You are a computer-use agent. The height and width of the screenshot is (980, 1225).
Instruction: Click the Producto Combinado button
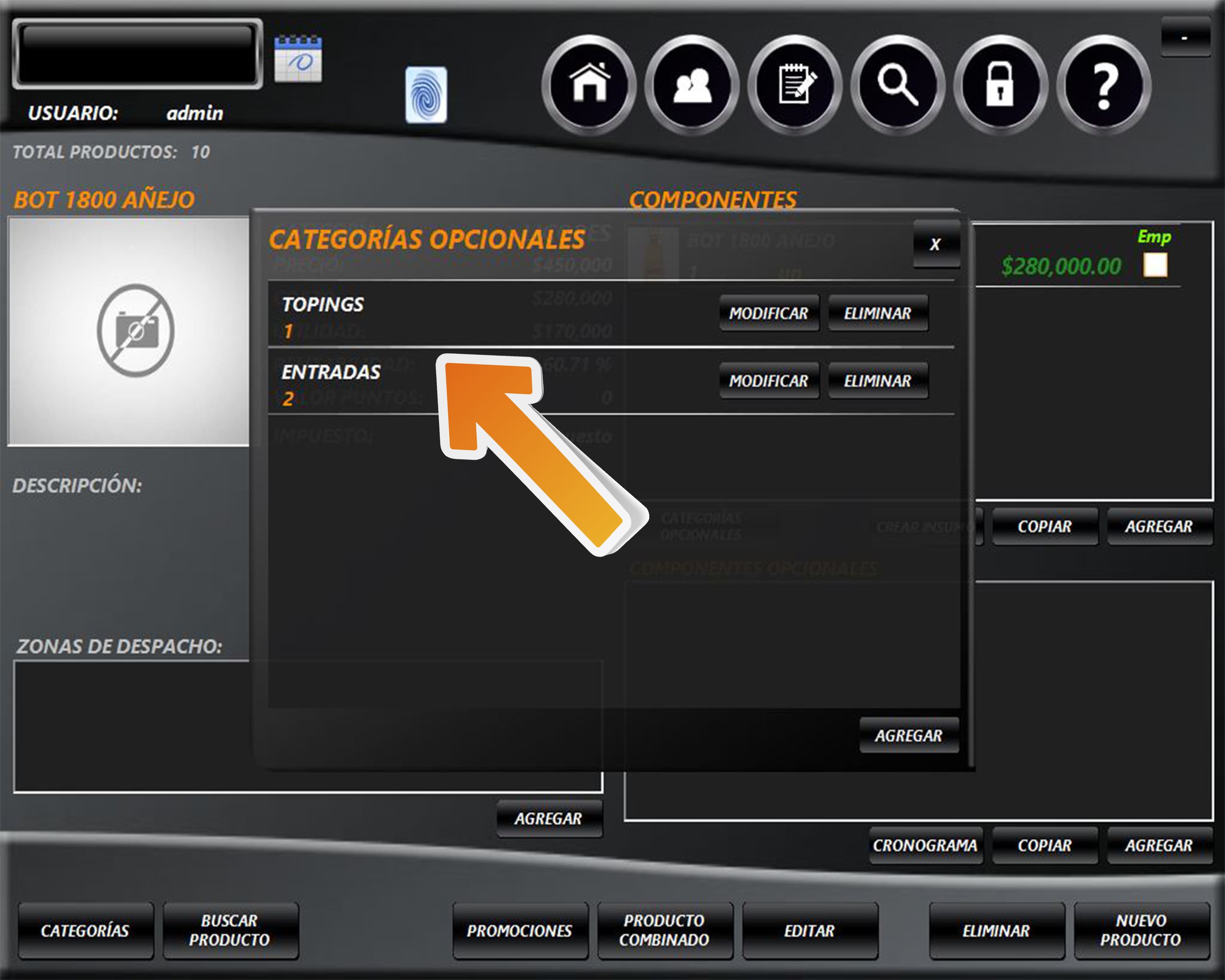pos(664,930)
